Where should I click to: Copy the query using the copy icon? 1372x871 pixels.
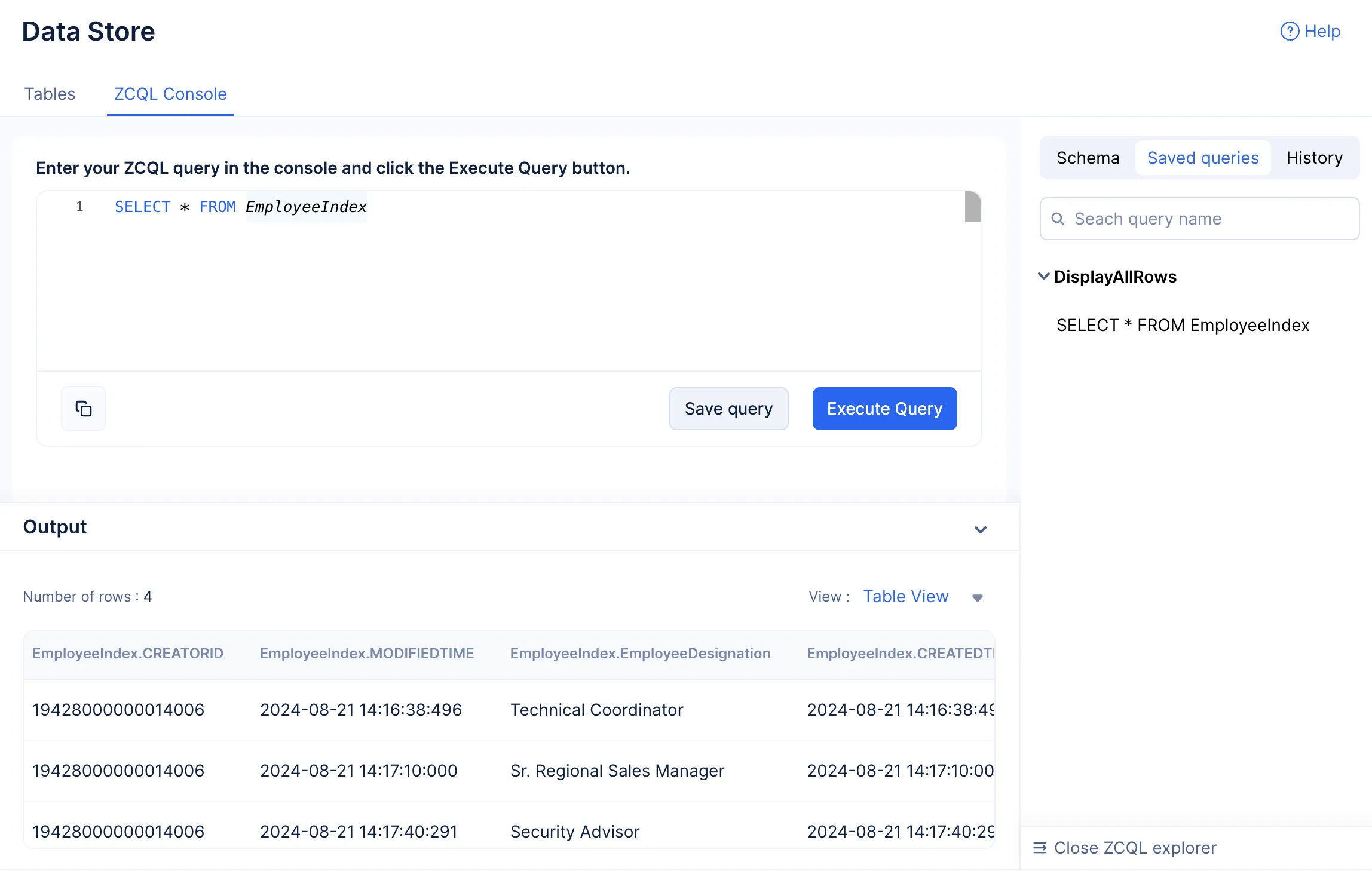click(x=84, y=409)
